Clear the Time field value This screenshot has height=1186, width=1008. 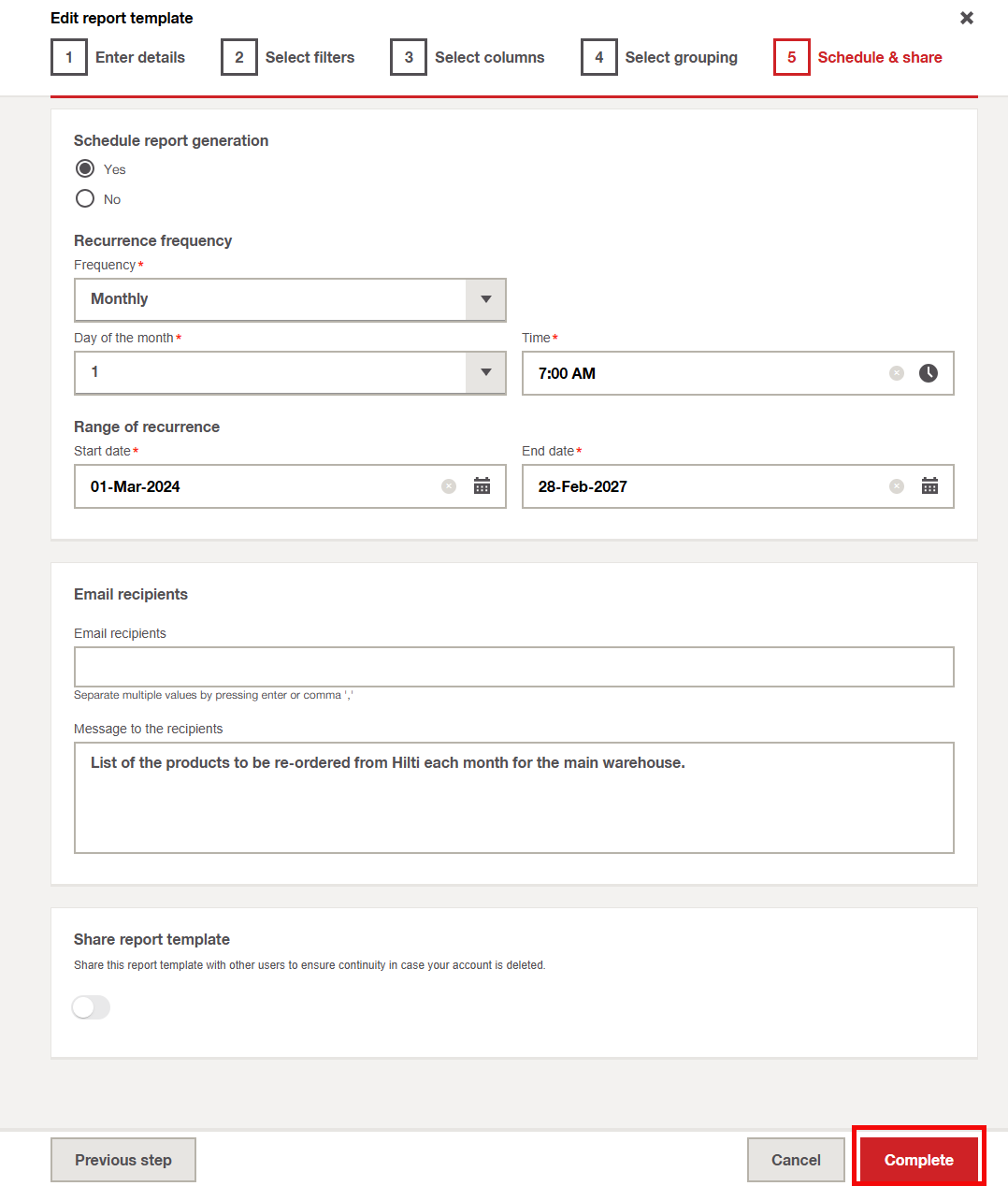[896, 373]
